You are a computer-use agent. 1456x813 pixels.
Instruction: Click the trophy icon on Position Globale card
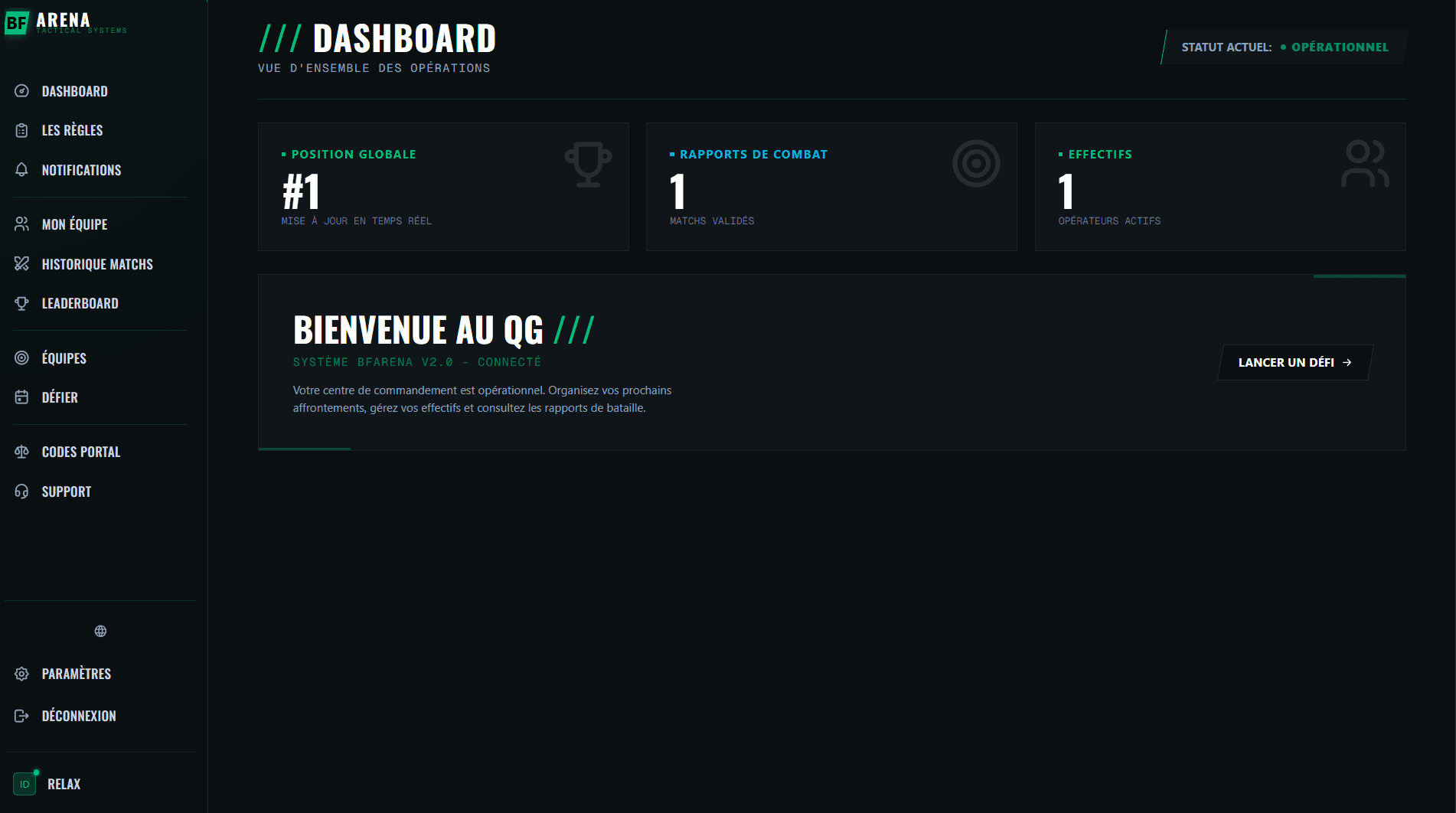pyautogui.click(x=588, y=163)
